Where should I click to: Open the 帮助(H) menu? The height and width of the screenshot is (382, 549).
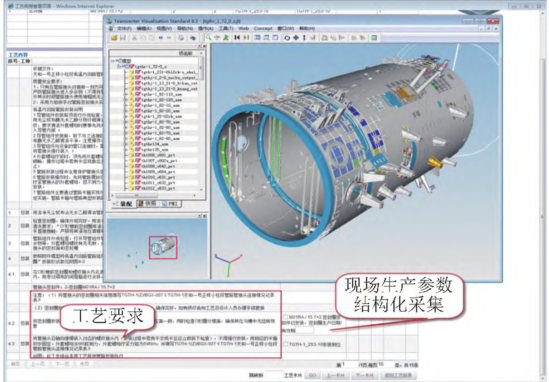[307, 28]
